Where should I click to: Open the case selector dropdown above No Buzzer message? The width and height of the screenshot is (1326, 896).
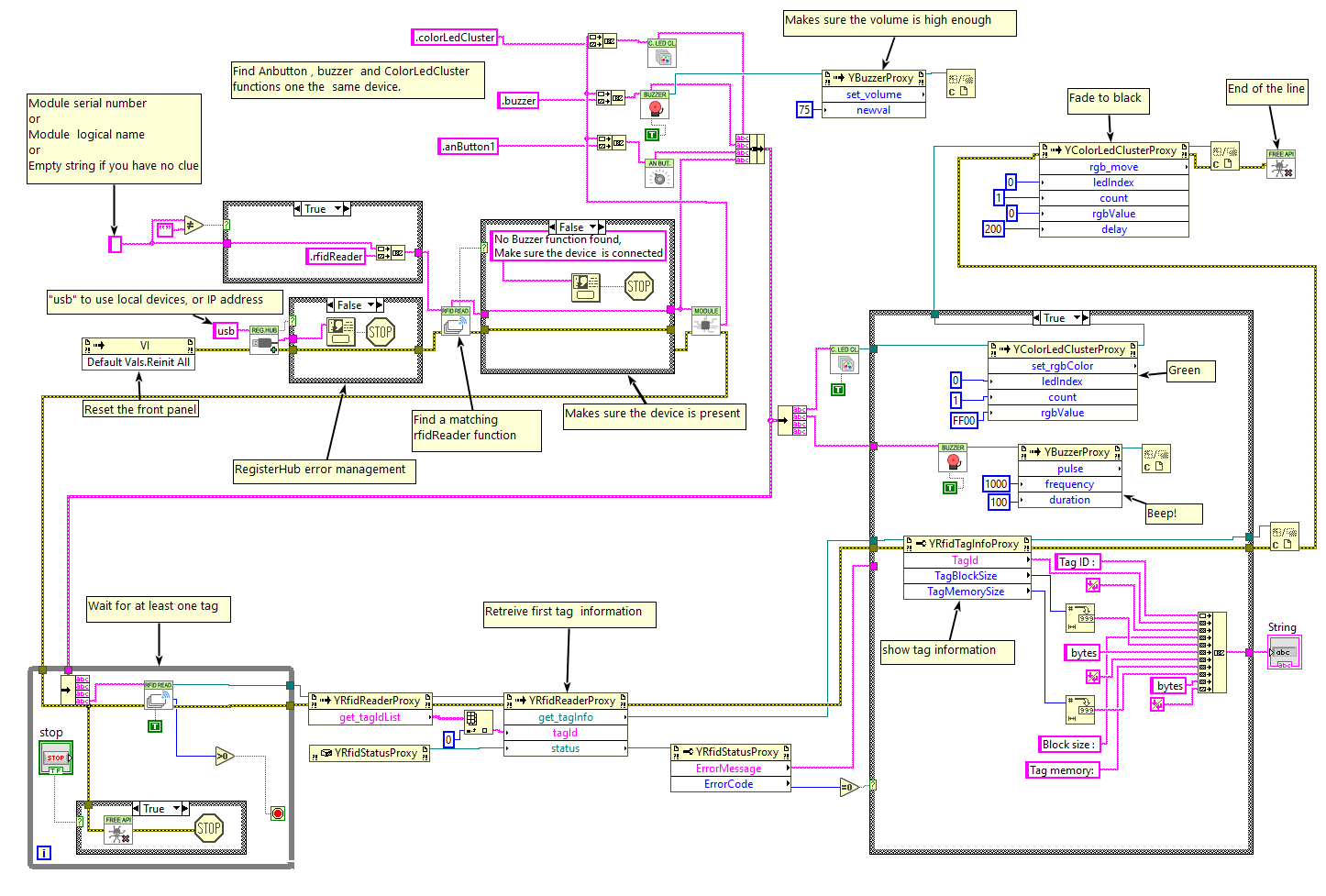pyautogui.click(x=577, y=227)
